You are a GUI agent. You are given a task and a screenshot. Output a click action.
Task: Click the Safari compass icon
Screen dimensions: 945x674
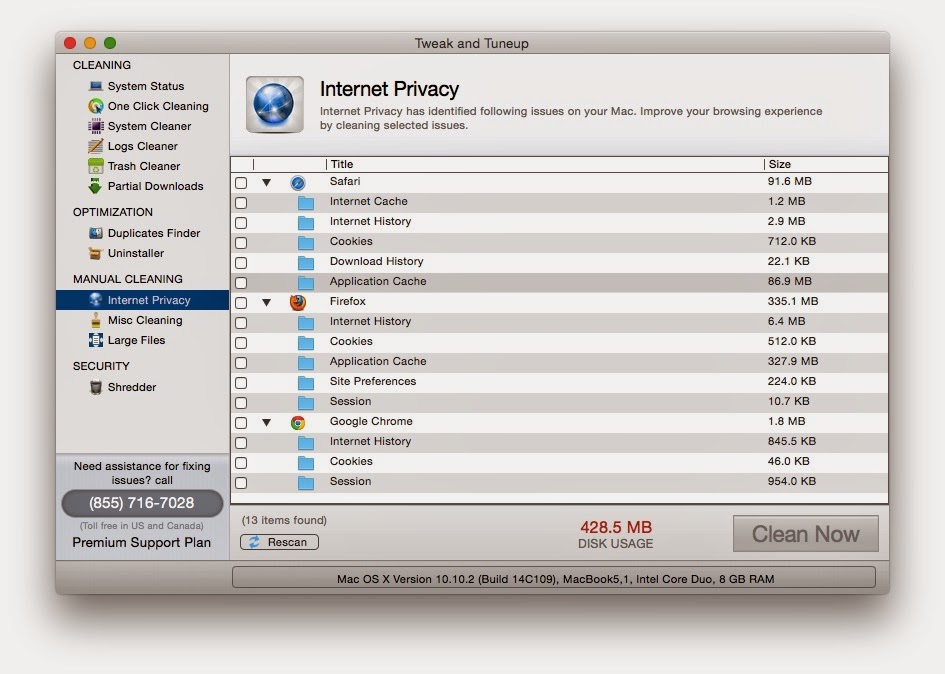point(298,183)
